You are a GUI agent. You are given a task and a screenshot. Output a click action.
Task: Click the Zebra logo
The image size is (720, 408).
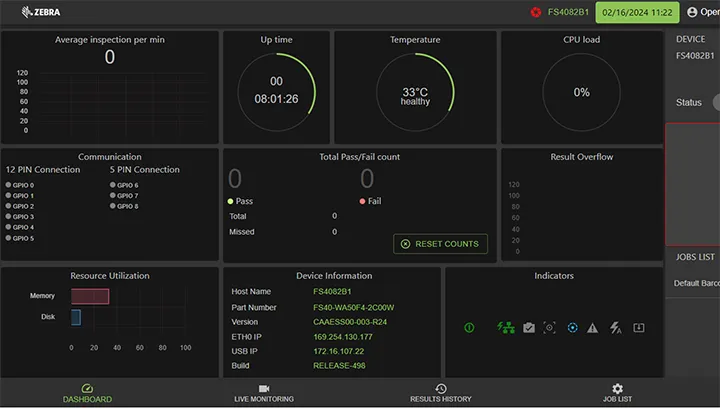tap(32, 13)
